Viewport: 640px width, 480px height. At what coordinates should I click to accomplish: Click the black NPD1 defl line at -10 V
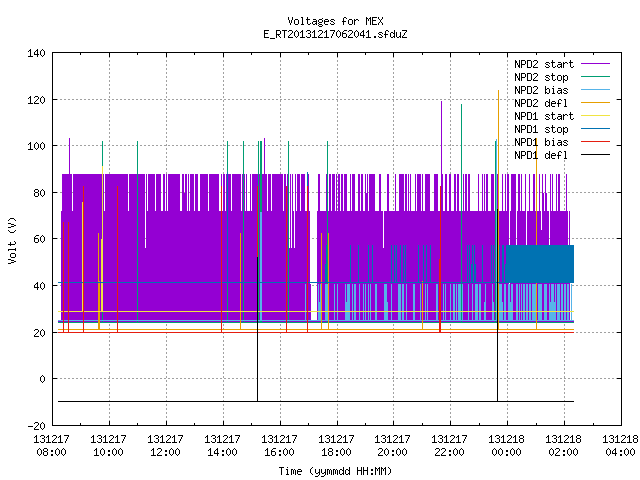click(x=316, y=401)
